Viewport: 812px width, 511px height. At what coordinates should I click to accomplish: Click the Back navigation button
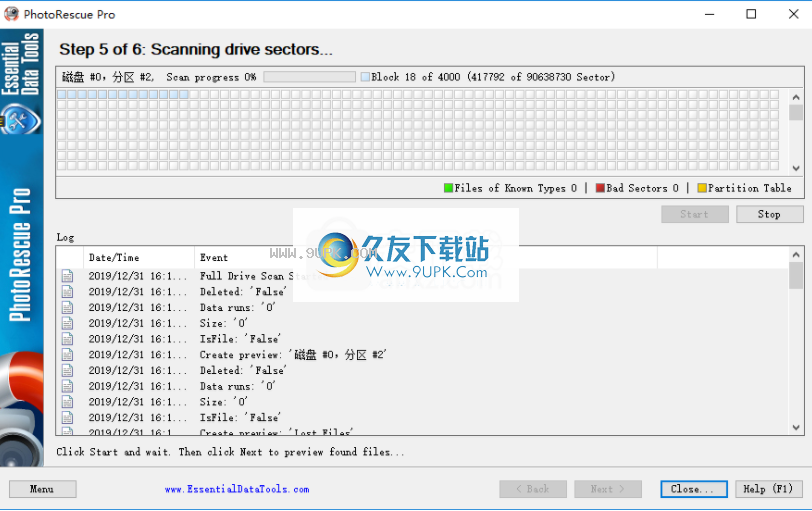pyautogui.click(x=533, y=489)
